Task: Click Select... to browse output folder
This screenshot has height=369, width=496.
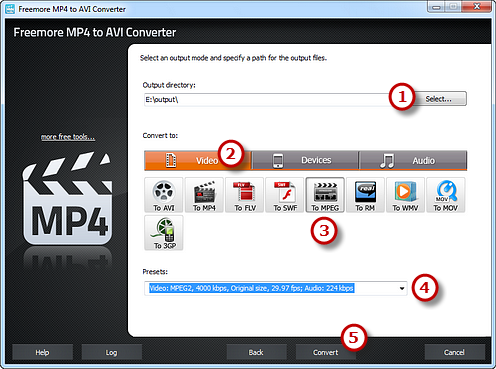Action: [x=438, y=99]
